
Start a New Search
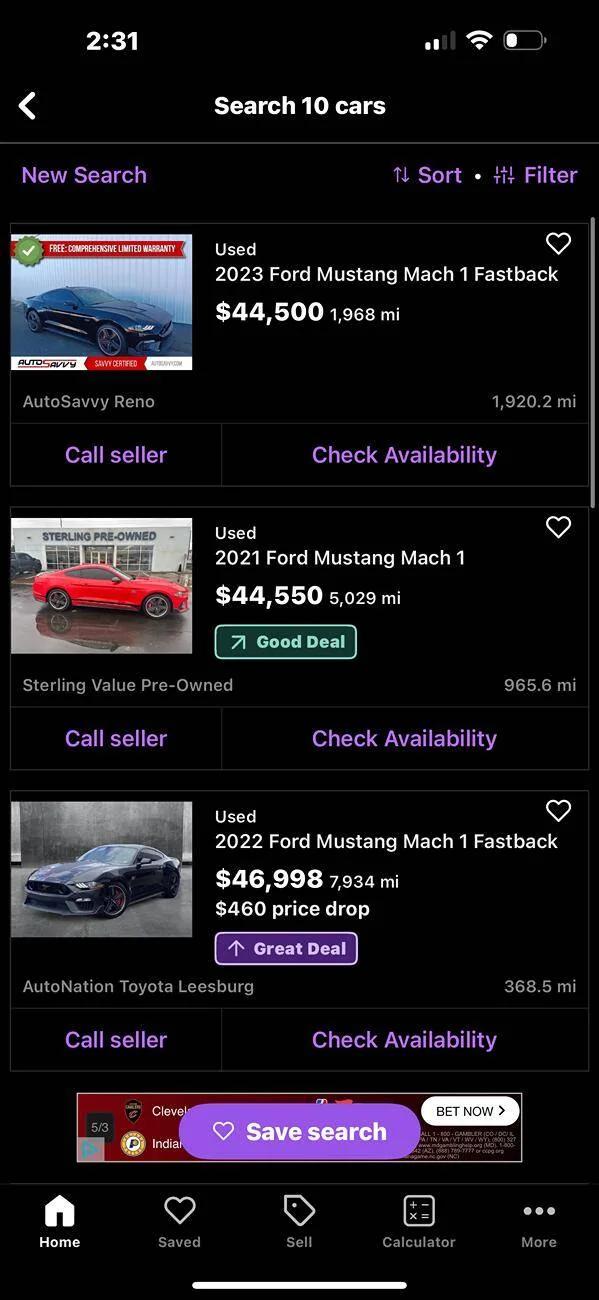pyautogui.click(x=84, y=175)
